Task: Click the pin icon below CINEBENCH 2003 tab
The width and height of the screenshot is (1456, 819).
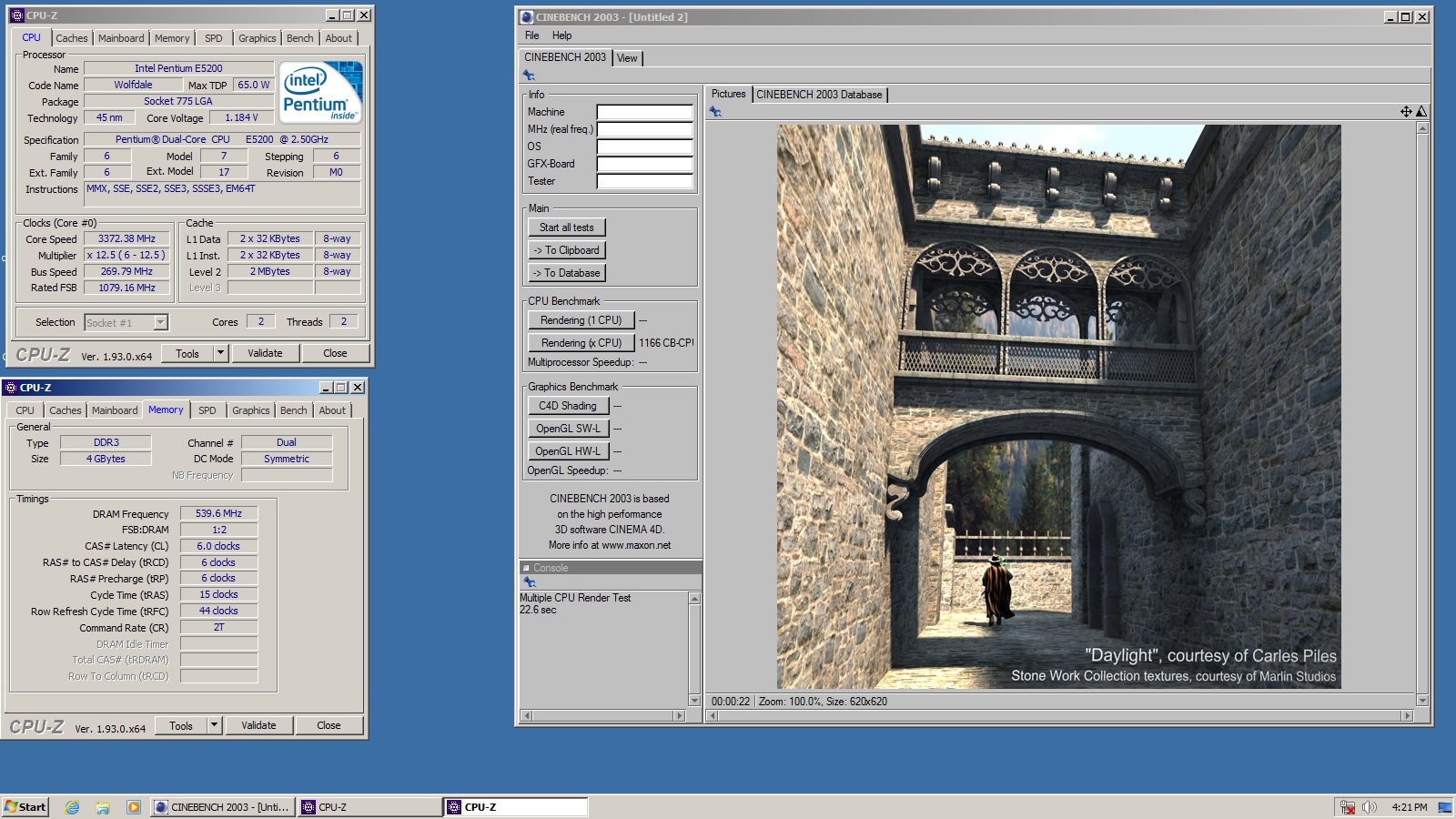Action: [x=529, y=76]
